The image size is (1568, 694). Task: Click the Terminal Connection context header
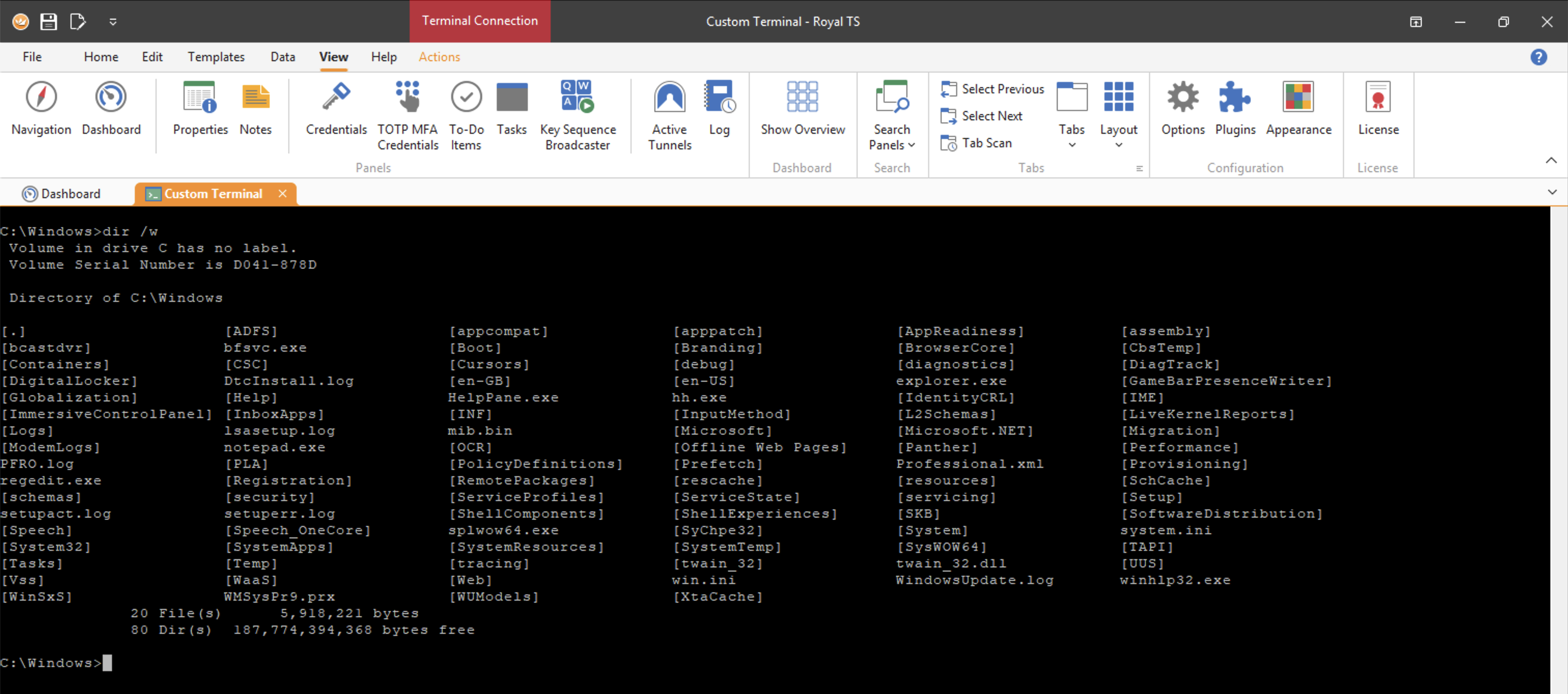click(480, 21)
